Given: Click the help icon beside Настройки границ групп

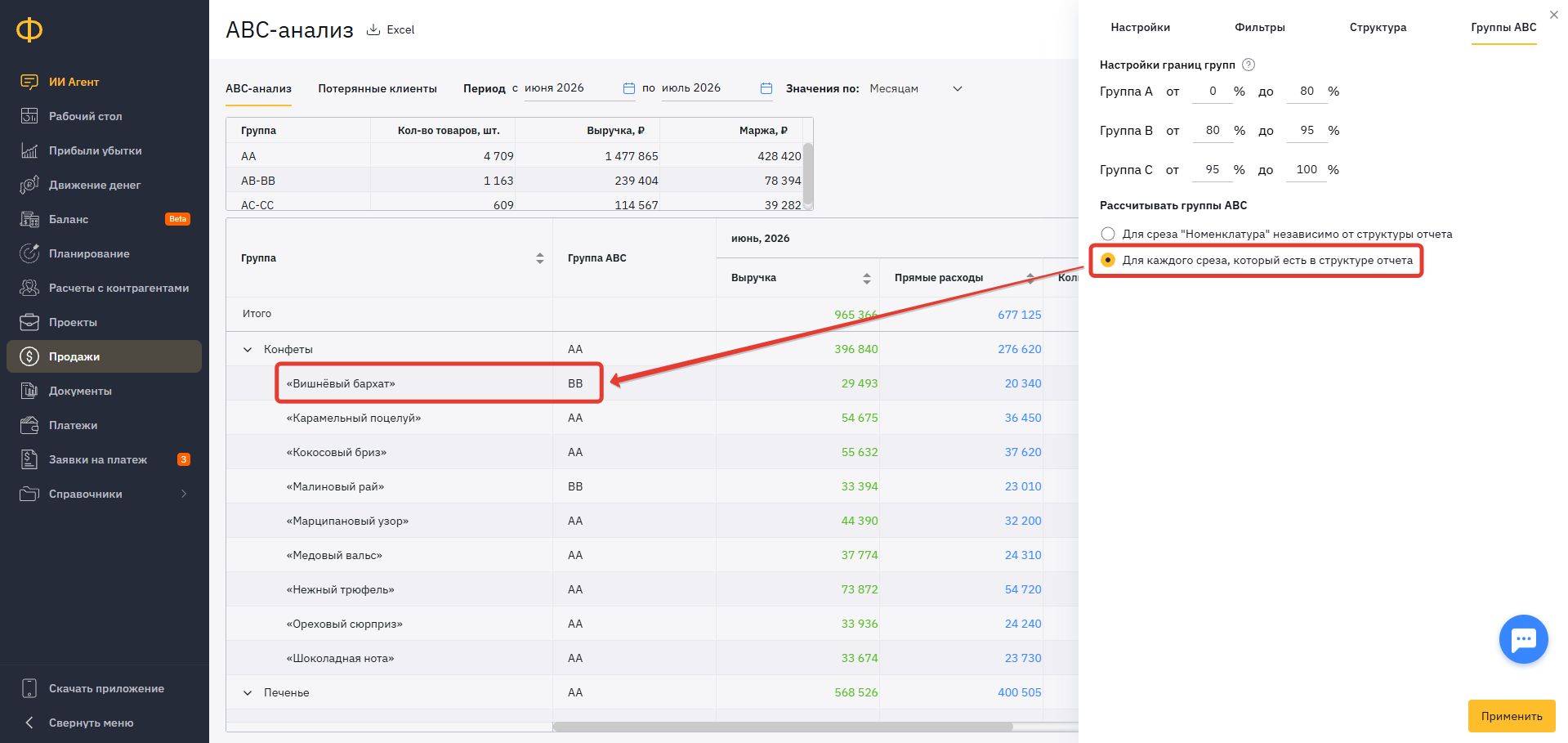Looking at the screenshot, I should pyautogui.click(x=1249, y=65).
